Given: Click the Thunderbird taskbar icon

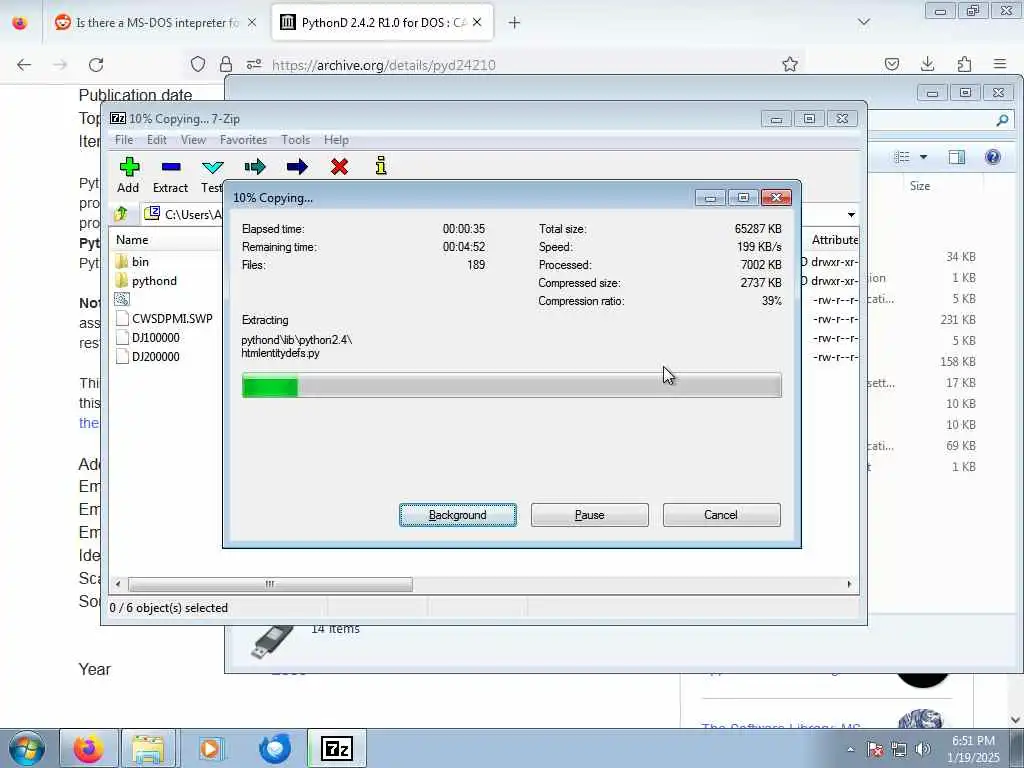Looking at the screenshot, I should [275, 748].
